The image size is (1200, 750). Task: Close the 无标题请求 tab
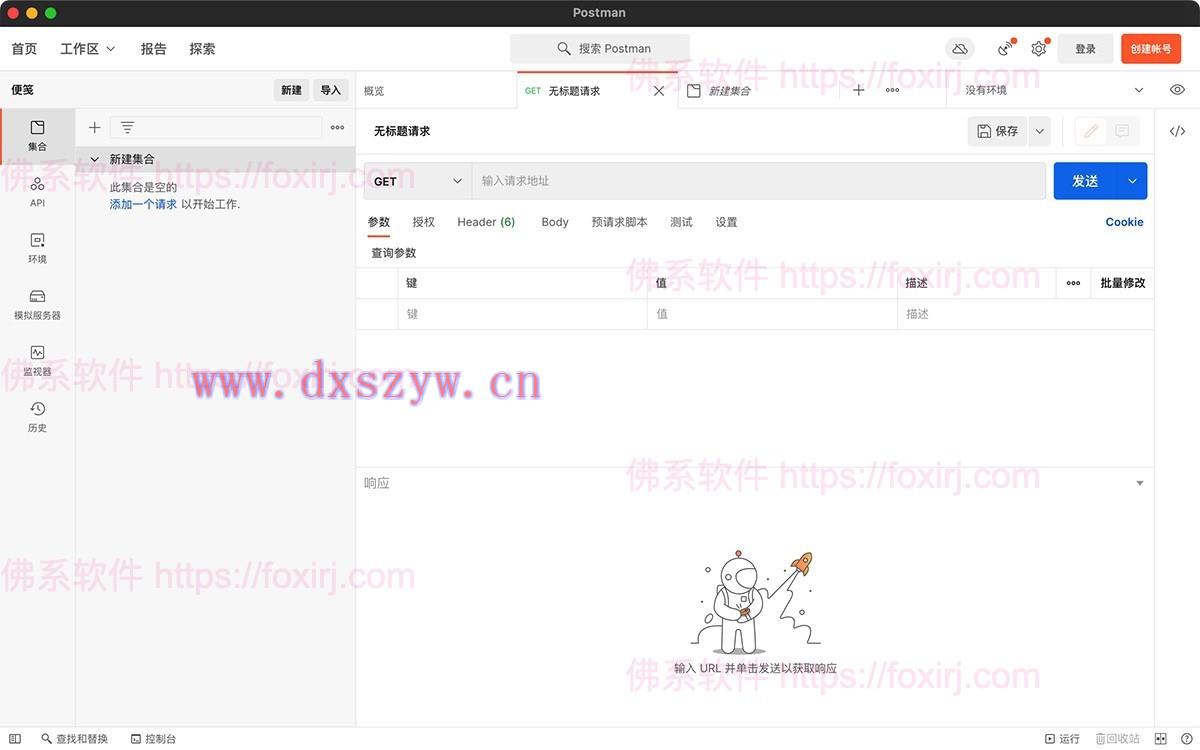point(659,91)
